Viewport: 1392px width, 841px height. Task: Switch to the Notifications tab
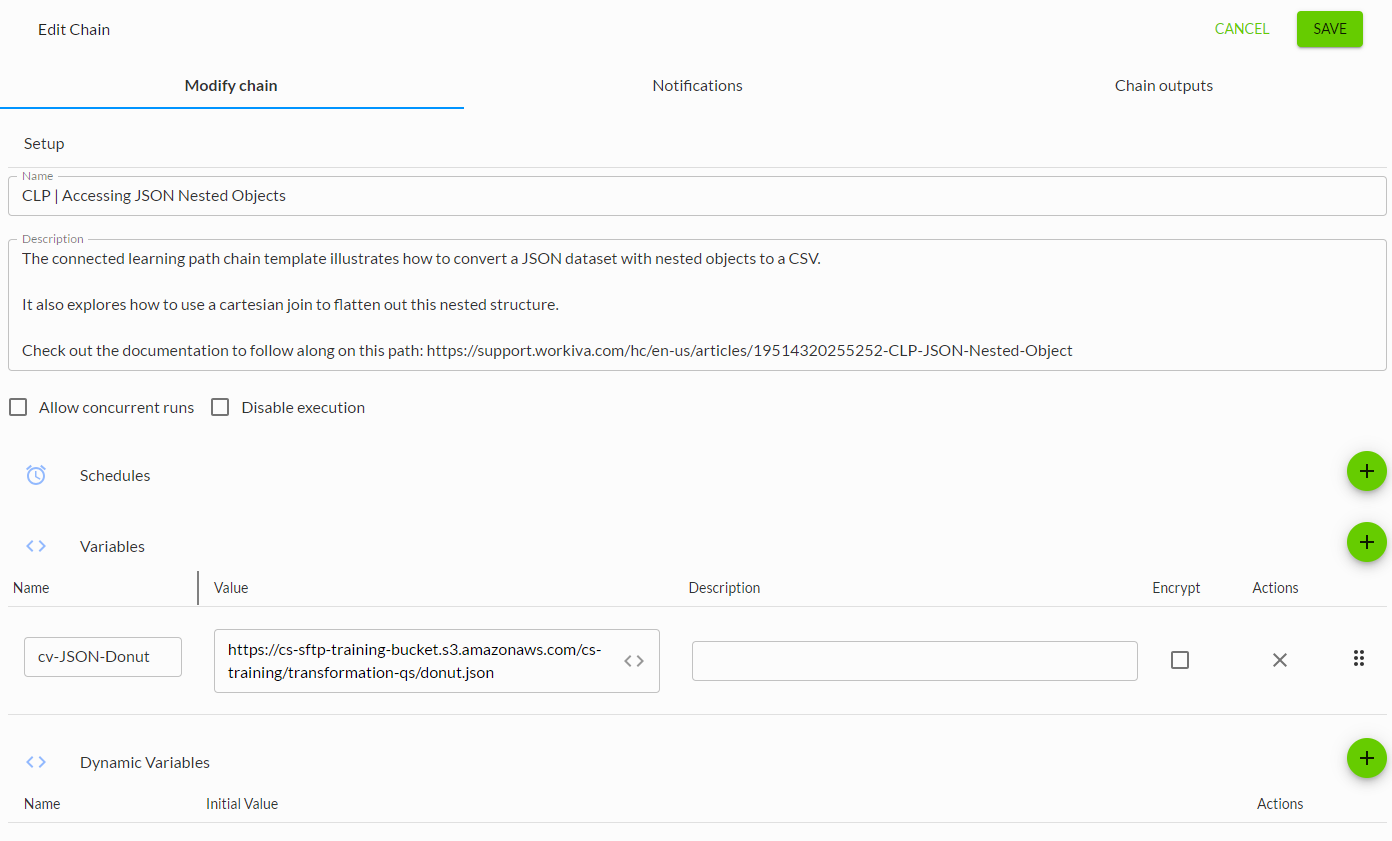[x=697, y=85]
